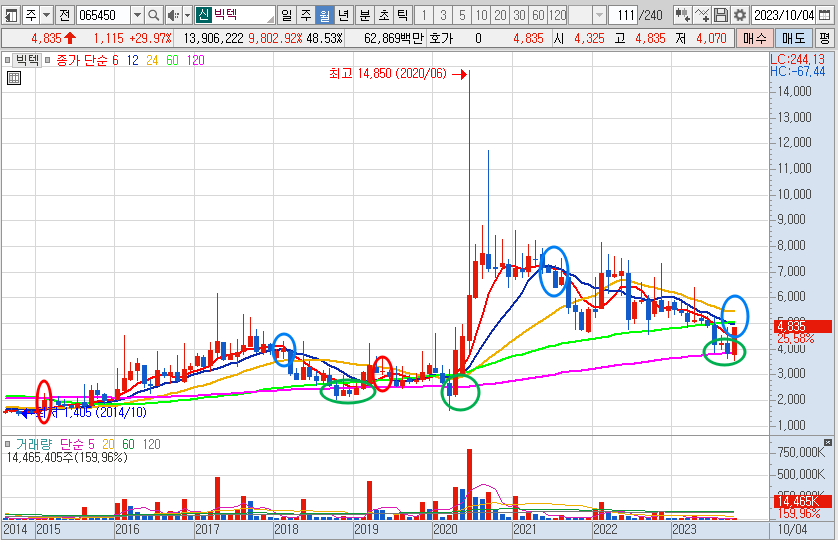Select the magenta 120 moving average label

click(x=196, y=60)
